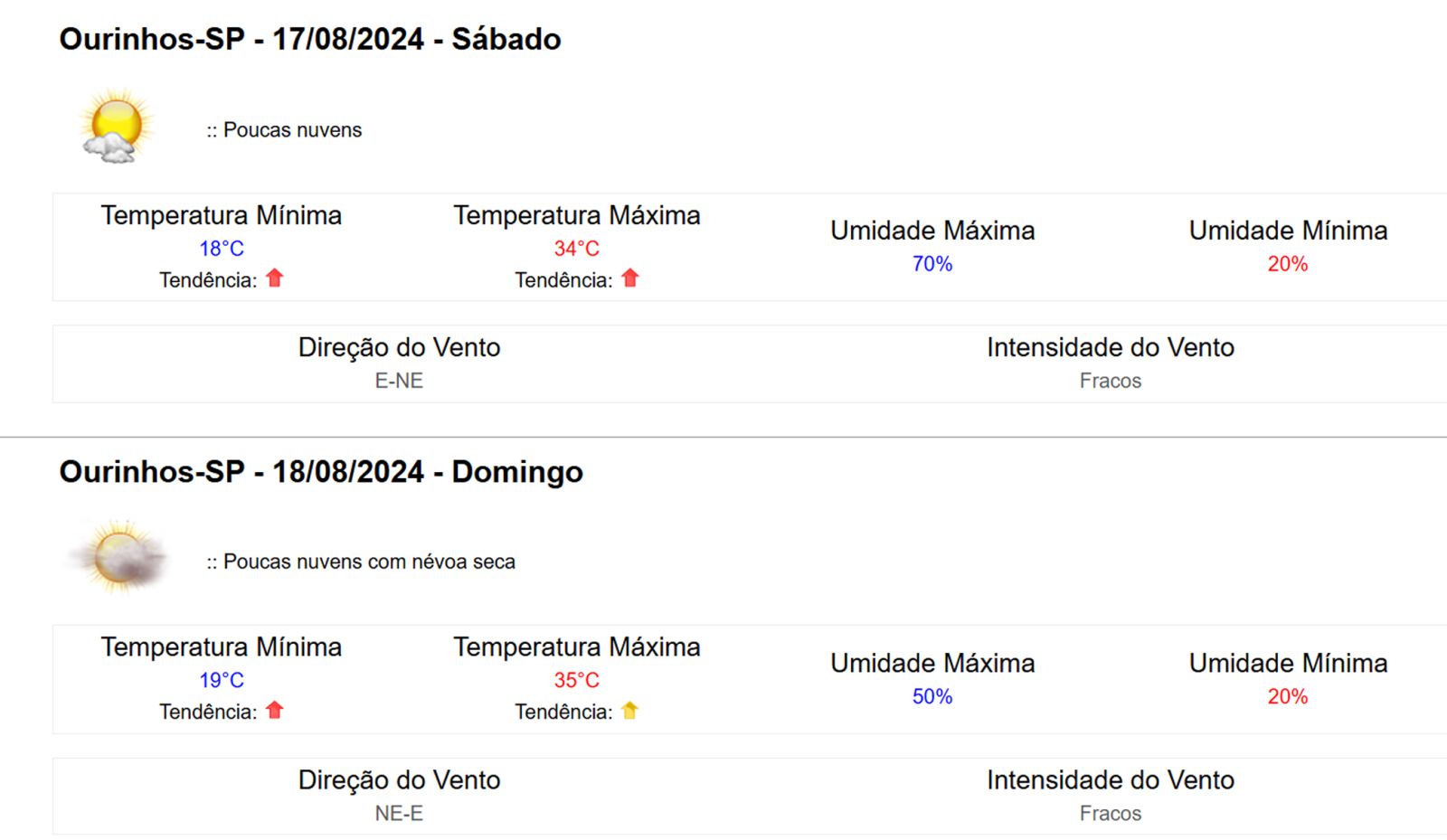Screen dimensions: 1447x840
Task: Click the 34°C maximum temperature value
Action: click(577, 248)
